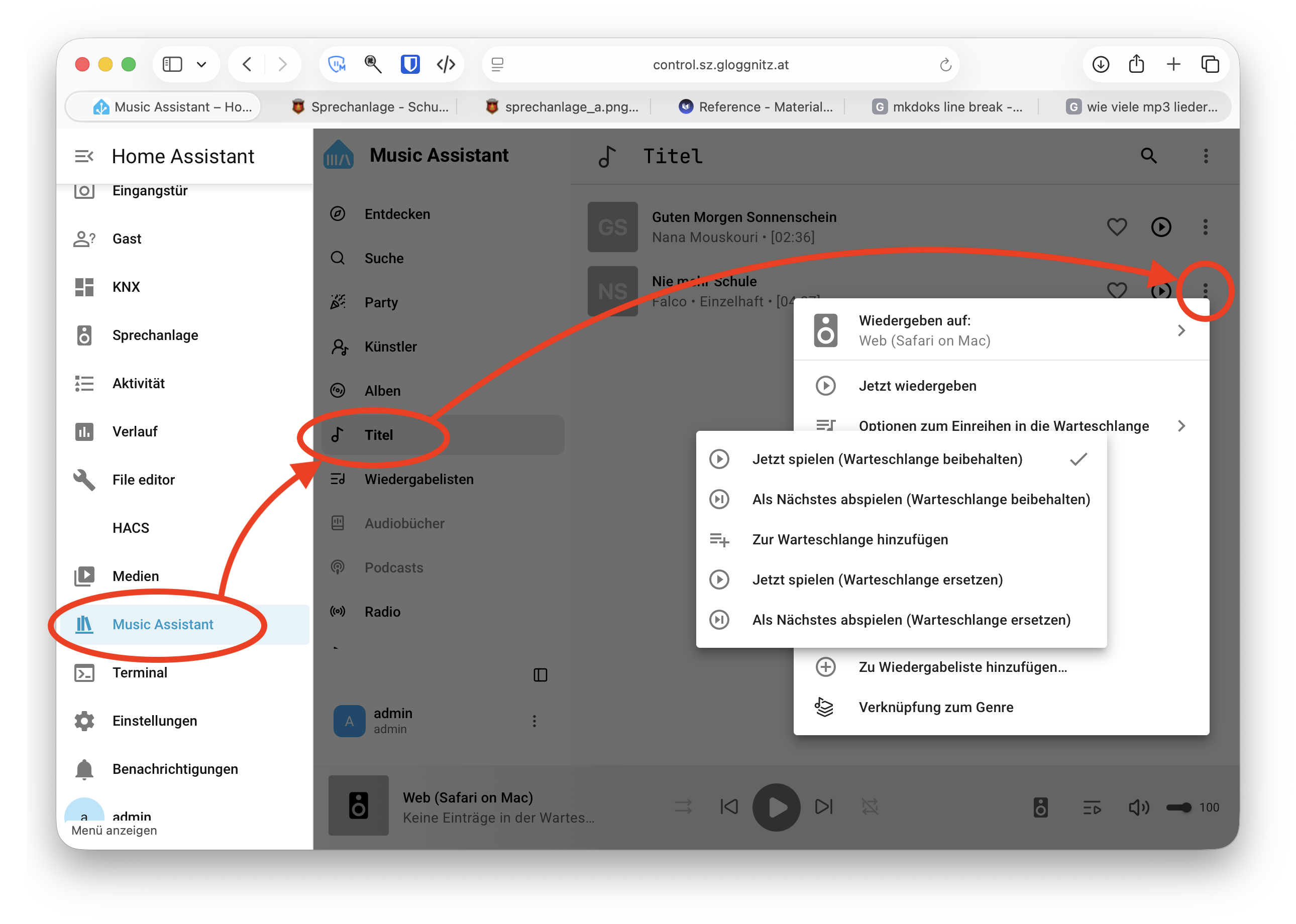Image resolution: width=1296 pixels, height=924 pixels.
Task: Click search icon in Titel header
Action: click(1149, 155)
